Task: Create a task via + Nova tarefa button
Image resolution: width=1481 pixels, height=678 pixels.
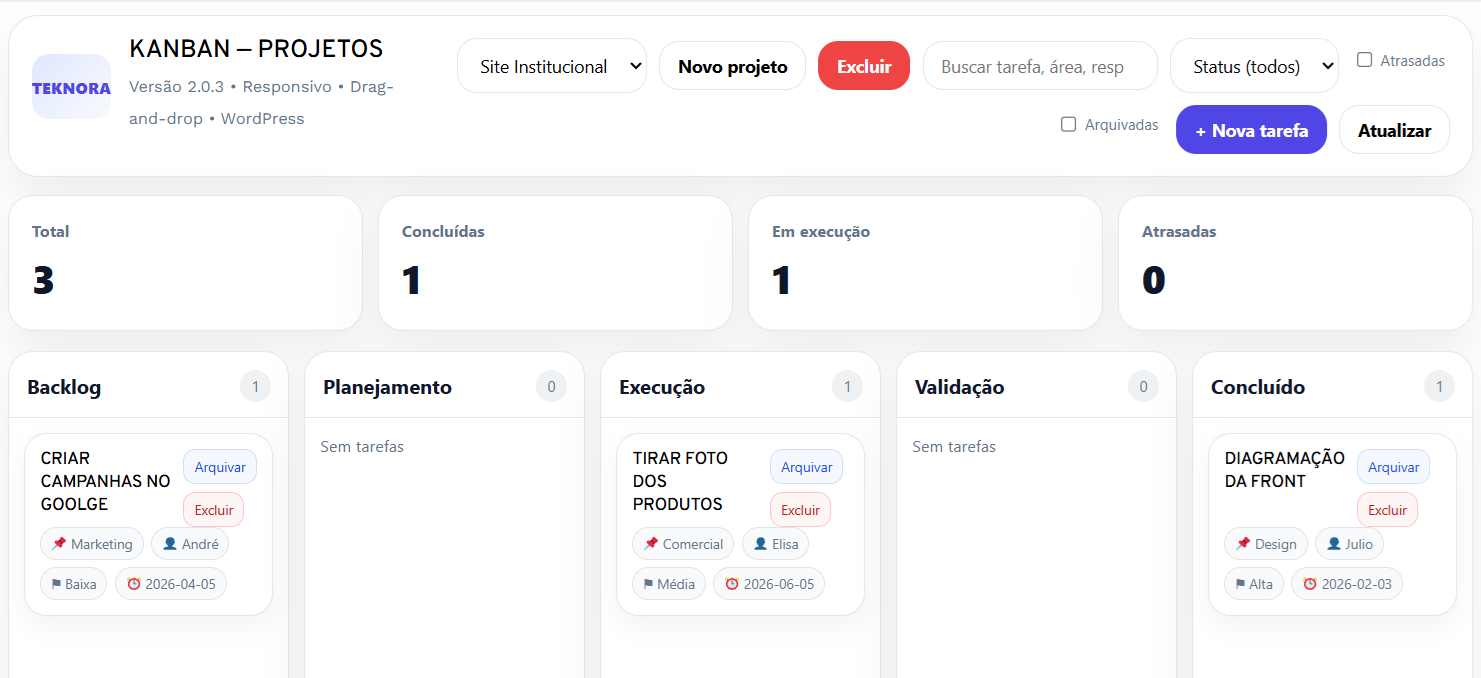Action: tap(1251, 129)
